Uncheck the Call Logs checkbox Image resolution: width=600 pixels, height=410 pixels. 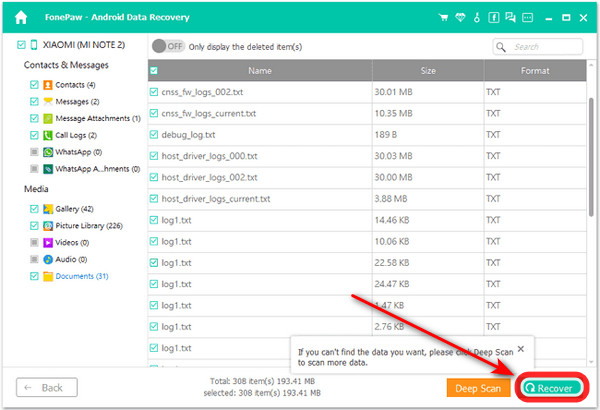coord(34,135)
